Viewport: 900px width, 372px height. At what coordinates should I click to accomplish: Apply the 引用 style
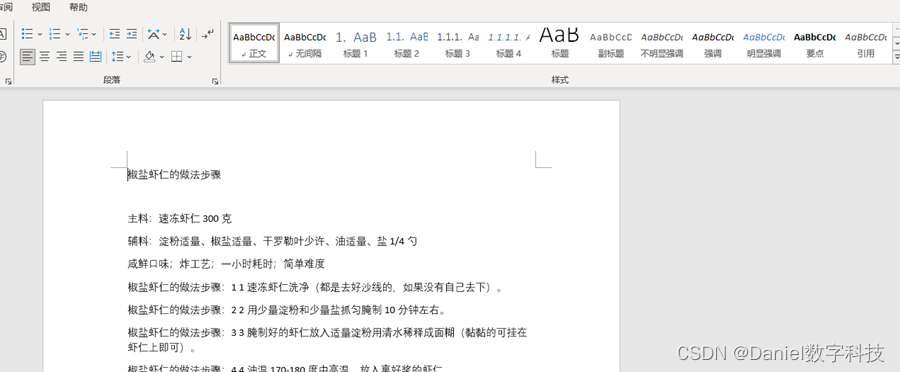coord(866,42)
